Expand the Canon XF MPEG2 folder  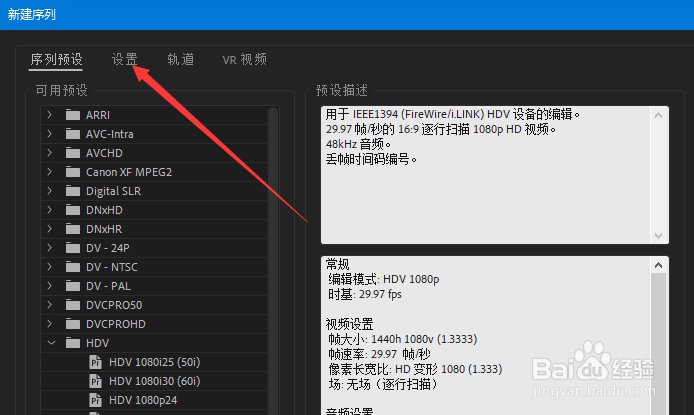point(50,172)
